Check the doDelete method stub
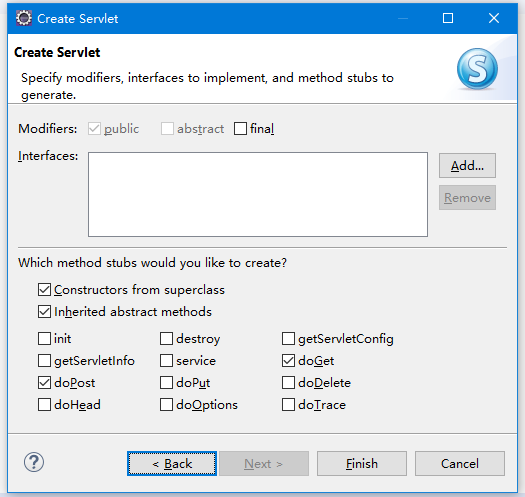 (288, 383)
